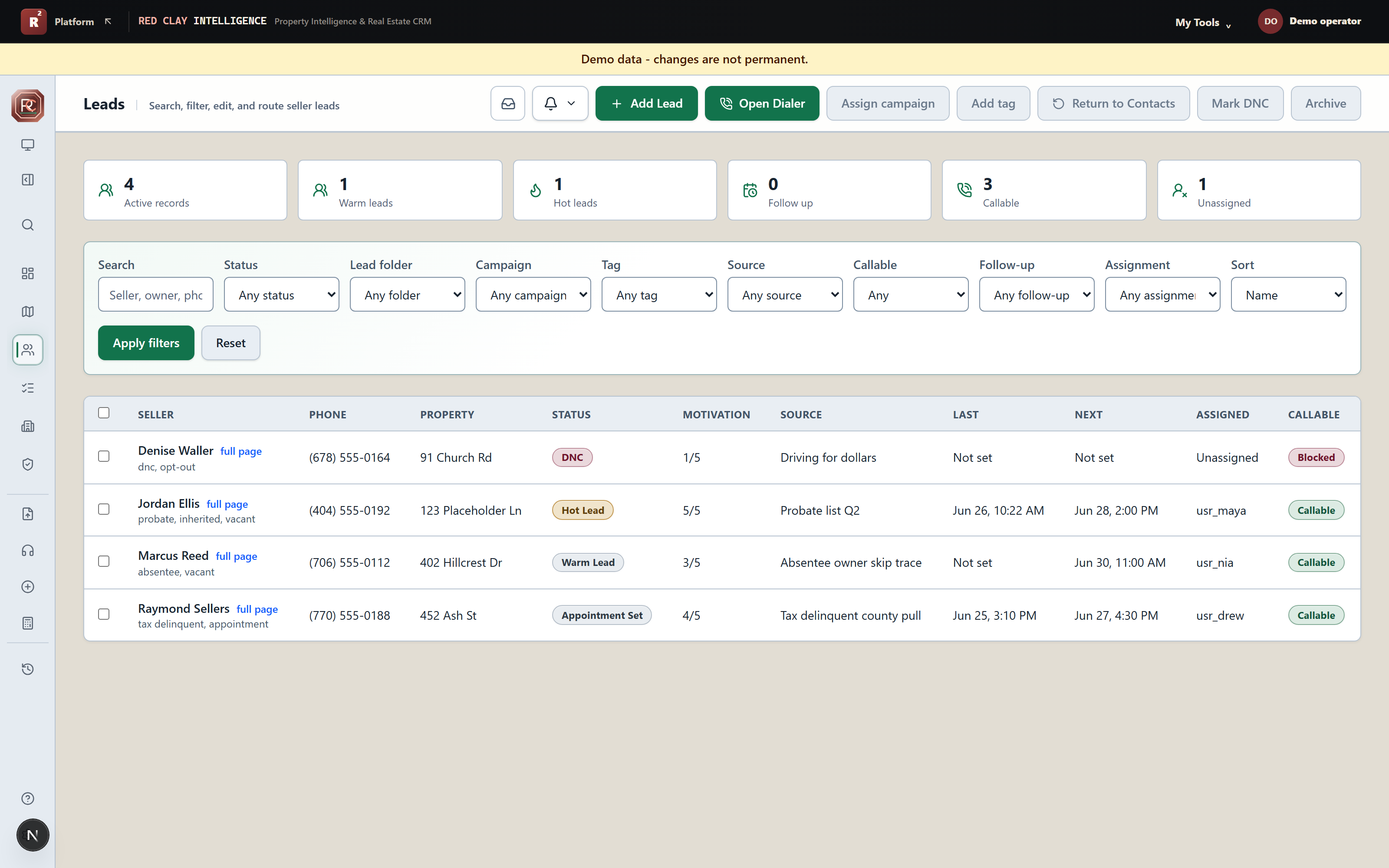Open the Lead folder dropdown
The image size is (1389, 868).
point(408,295)
